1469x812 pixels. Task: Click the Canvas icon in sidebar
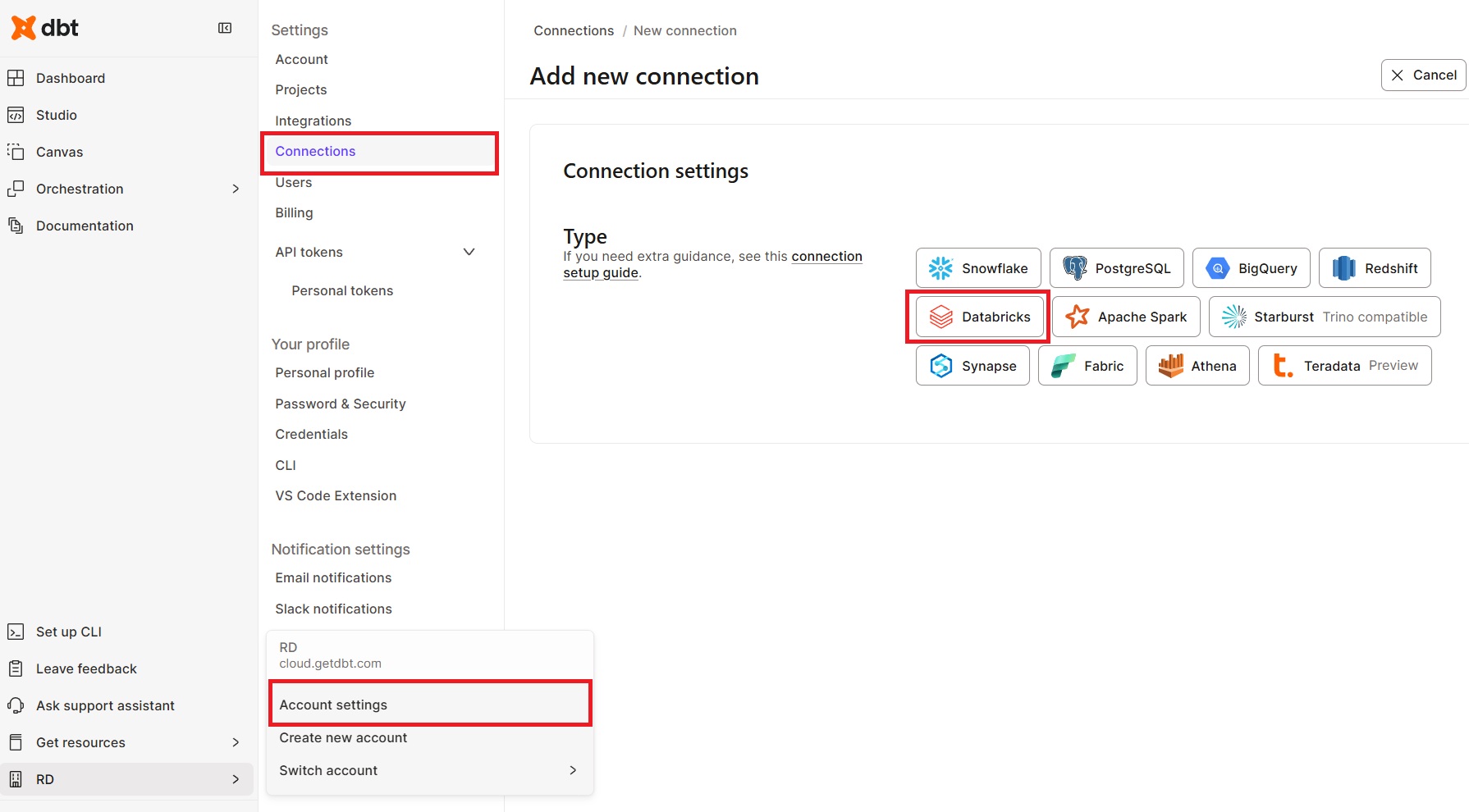(16, 152)
